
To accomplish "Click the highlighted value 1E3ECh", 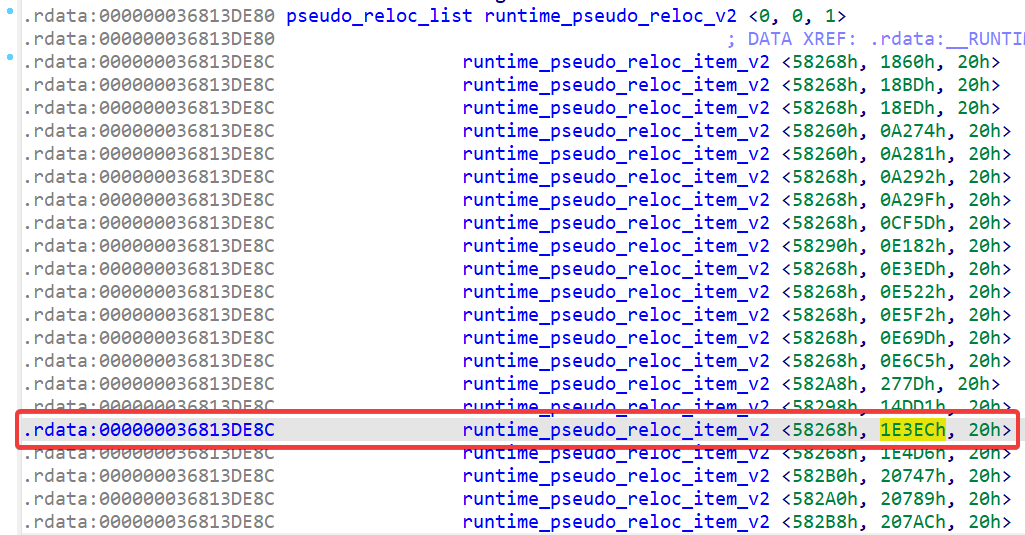I will point(913,430).
